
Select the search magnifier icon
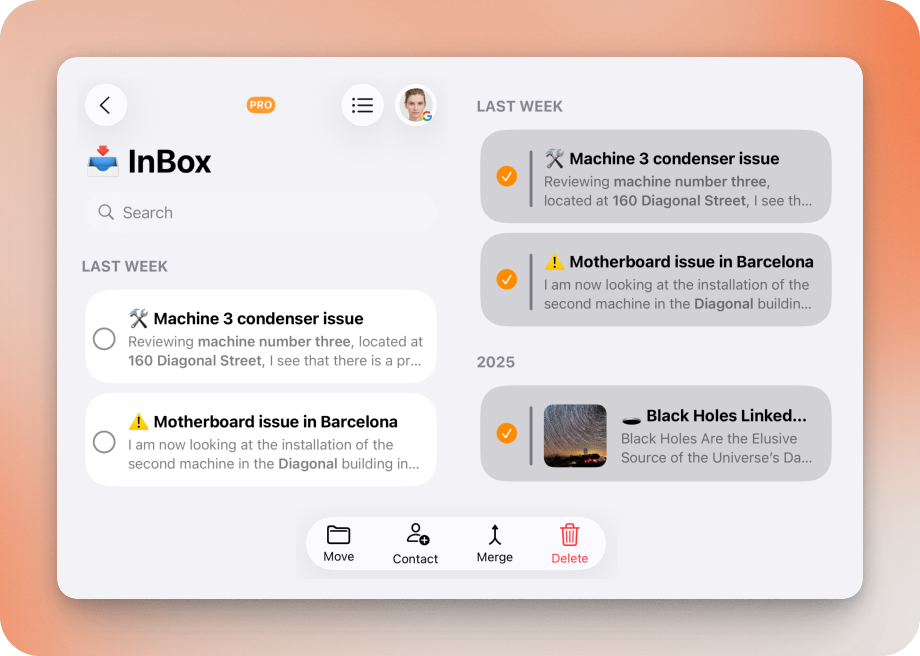[x=105, y=212]
